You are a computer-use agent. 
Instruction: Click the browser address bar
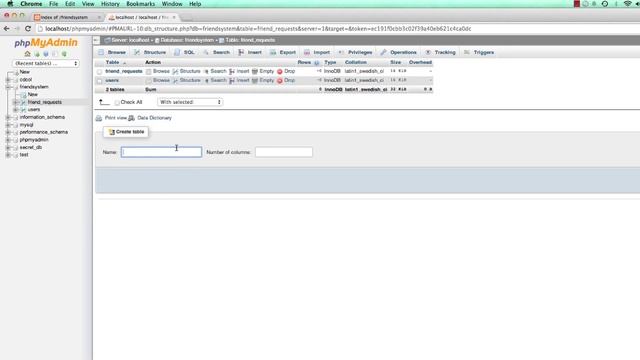click(335, 29)
